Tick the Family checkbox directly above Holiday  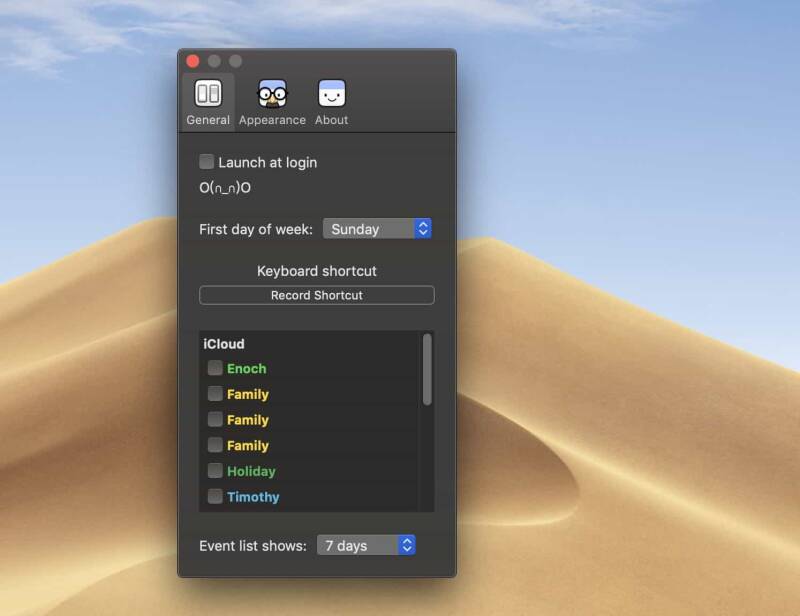(215, 445)
